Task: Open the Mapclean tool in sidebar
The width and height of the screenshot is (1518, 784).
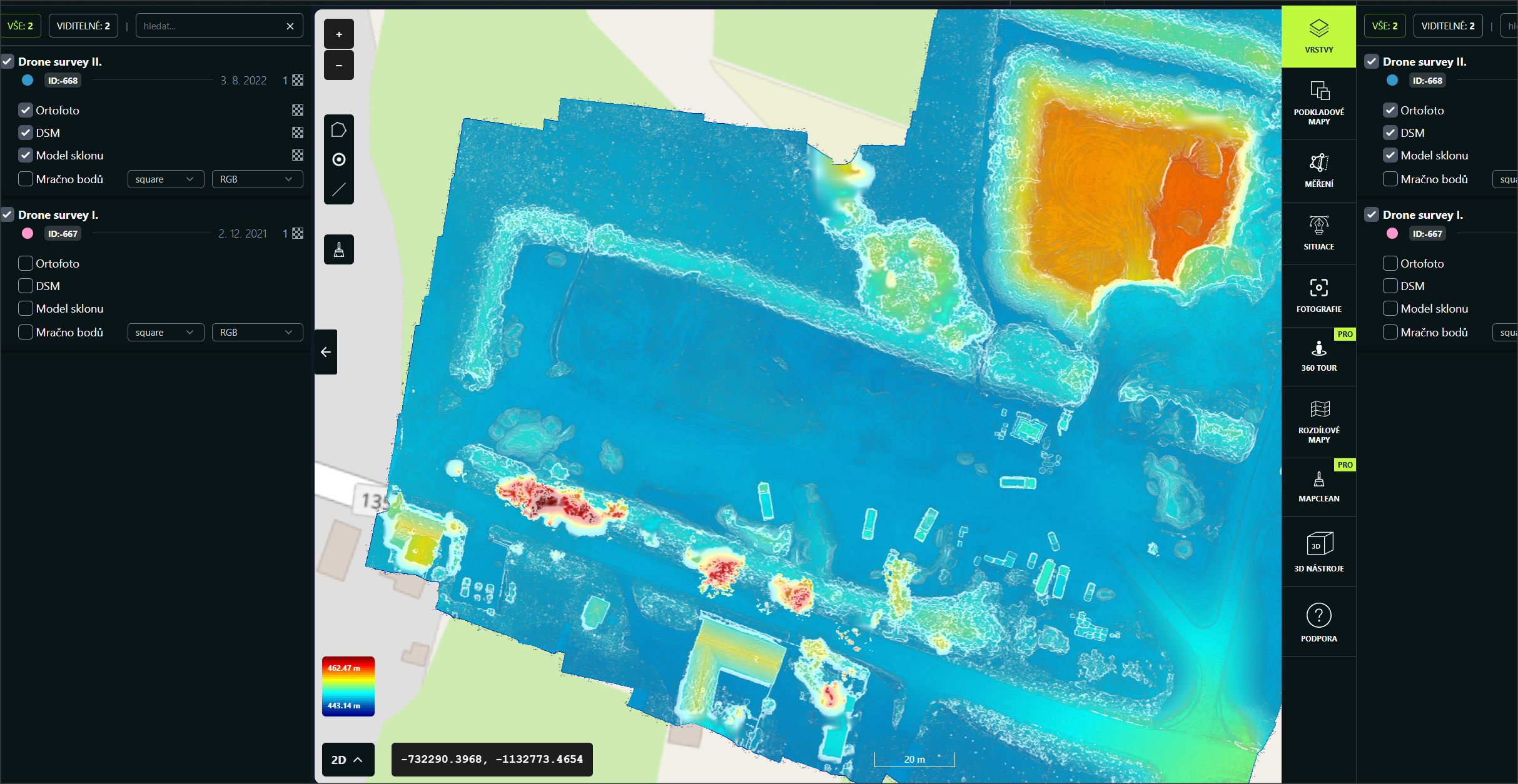Action: tap(1318, 487)
